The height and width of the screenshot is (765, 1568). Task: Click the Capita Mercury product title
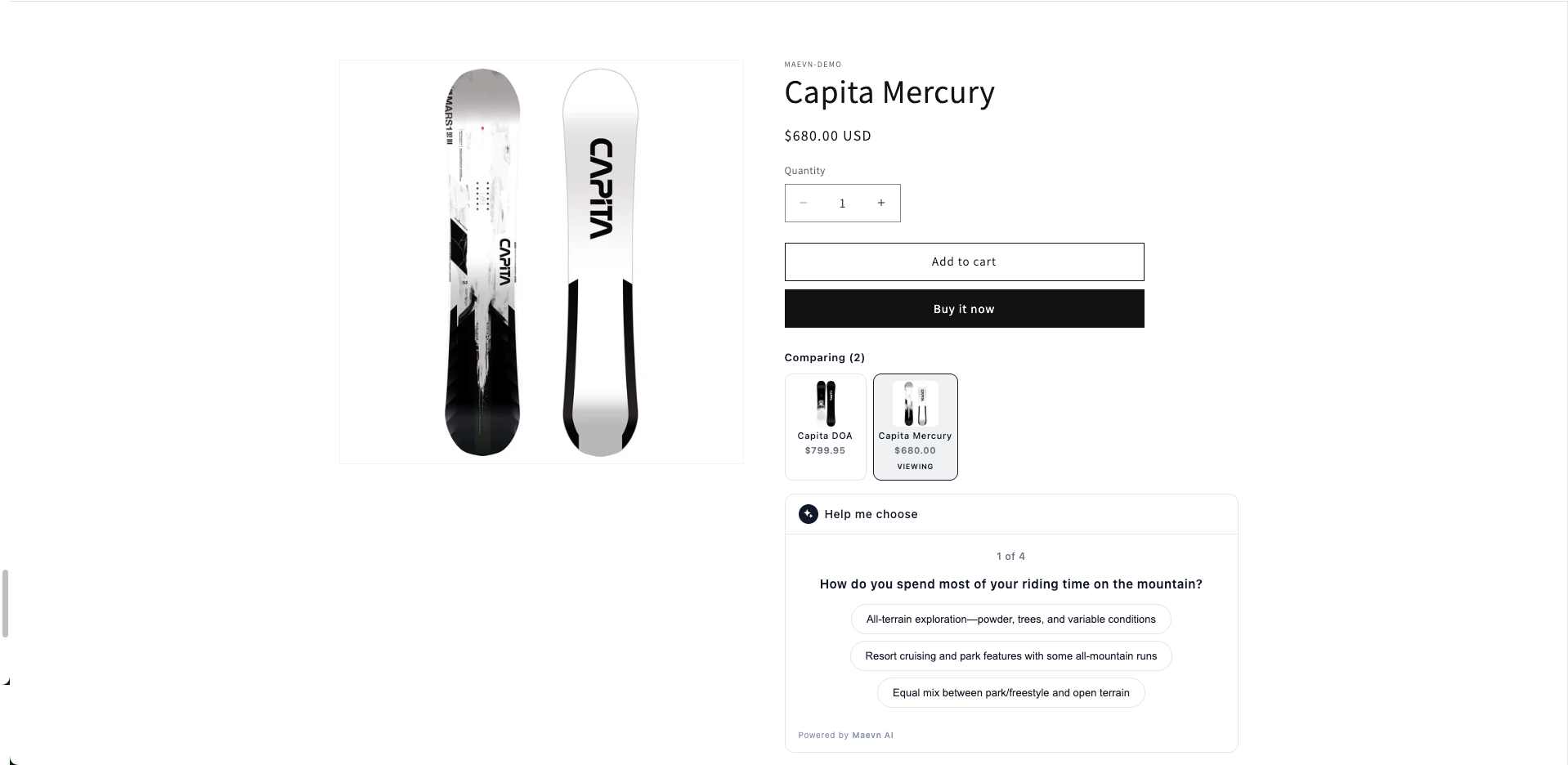coord(889,92)
